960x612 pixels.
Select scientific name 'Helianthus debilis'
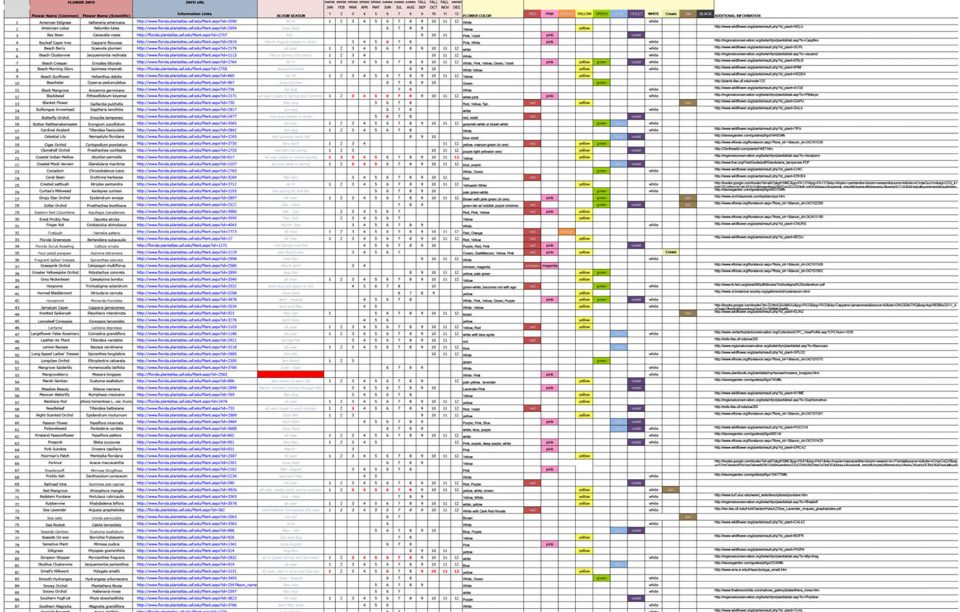point(107,76)
